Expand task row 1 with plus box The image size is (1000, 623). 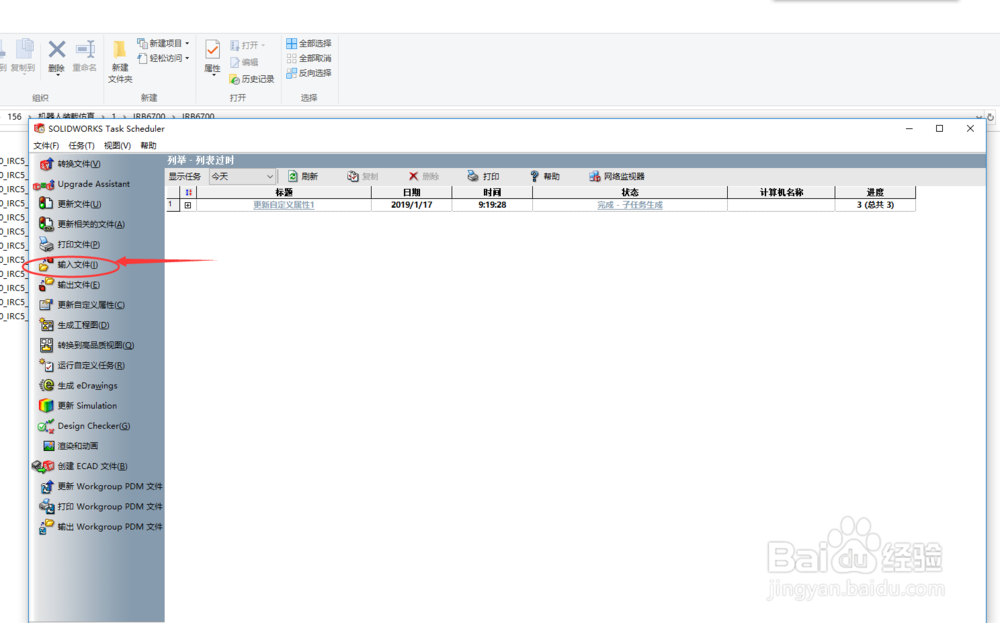point(188,205)
